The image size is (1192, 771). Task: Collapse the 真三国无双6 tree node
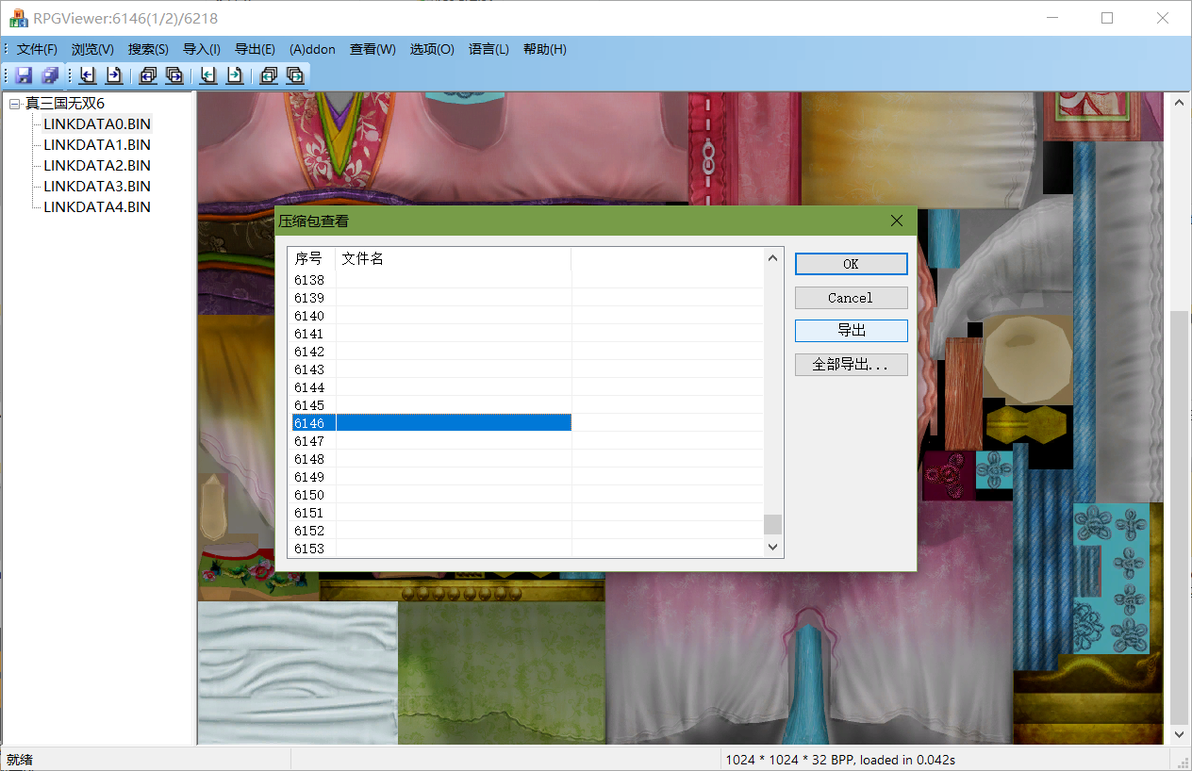pyautogui.click(x=14, y=103)
